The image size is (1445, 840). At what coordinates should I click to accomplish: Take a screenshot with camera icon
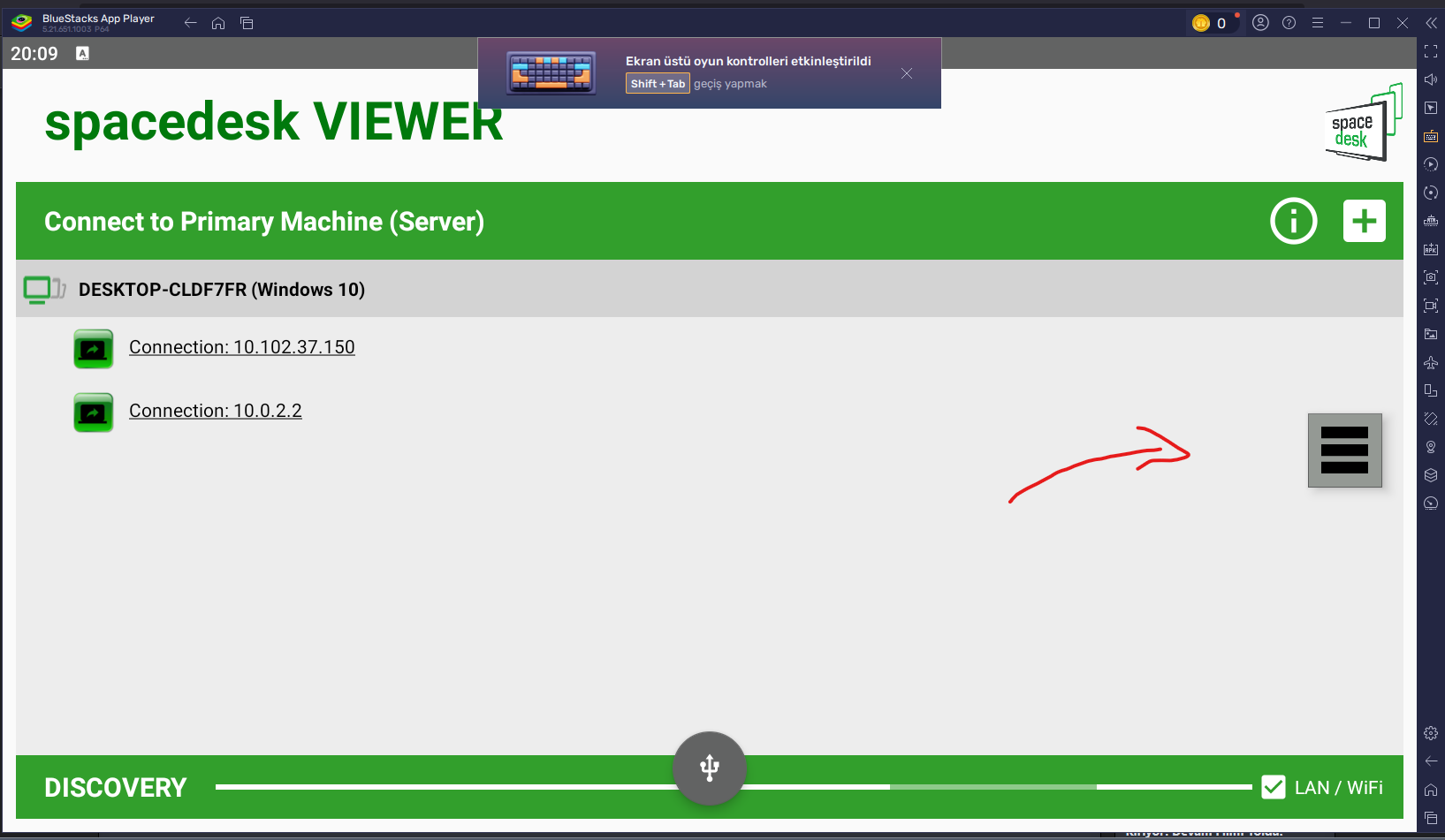coord(1431,277)
